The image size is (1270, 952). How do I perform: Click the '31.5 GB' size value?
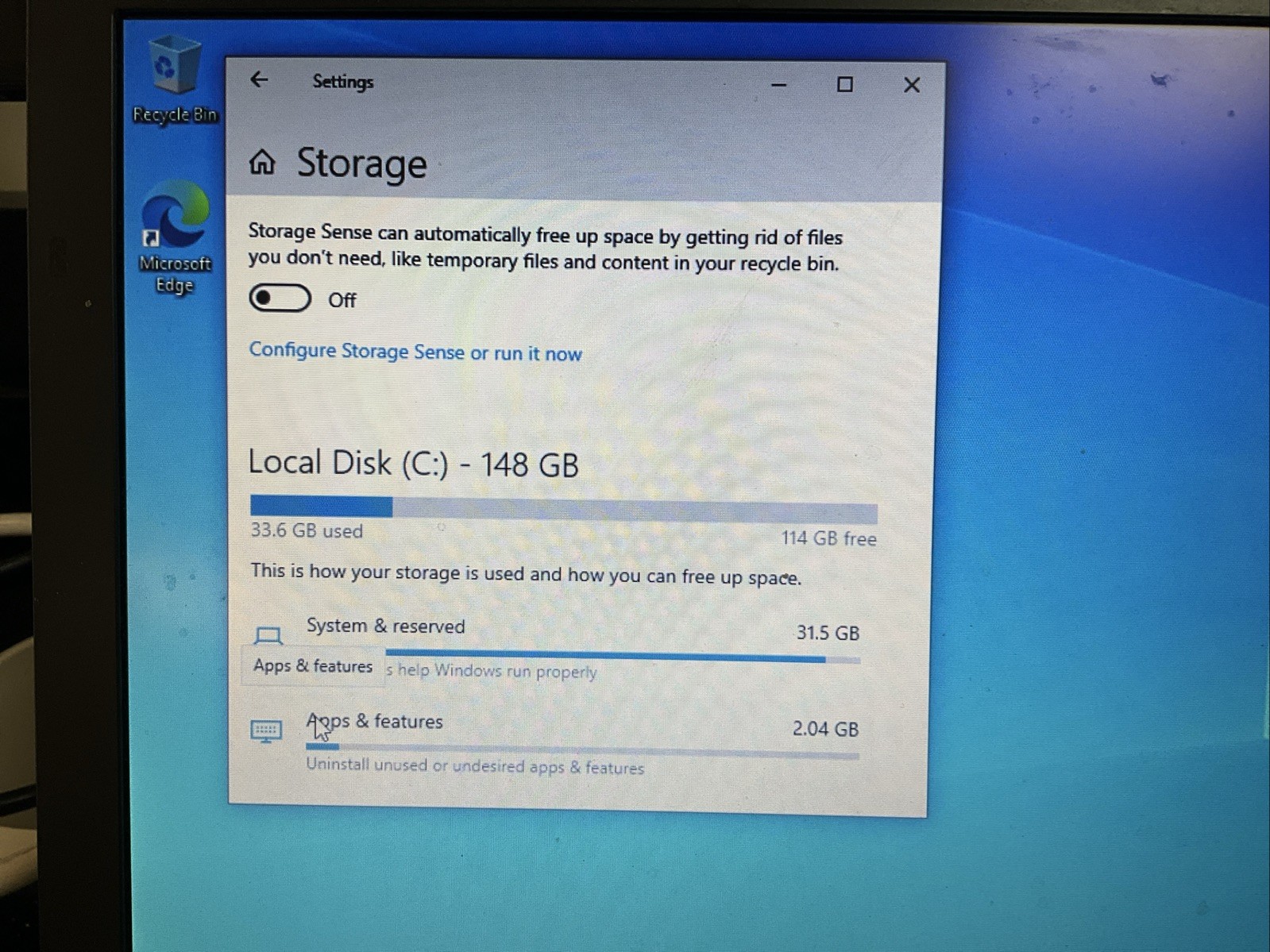pyautogui.click(x=828, y=633)
